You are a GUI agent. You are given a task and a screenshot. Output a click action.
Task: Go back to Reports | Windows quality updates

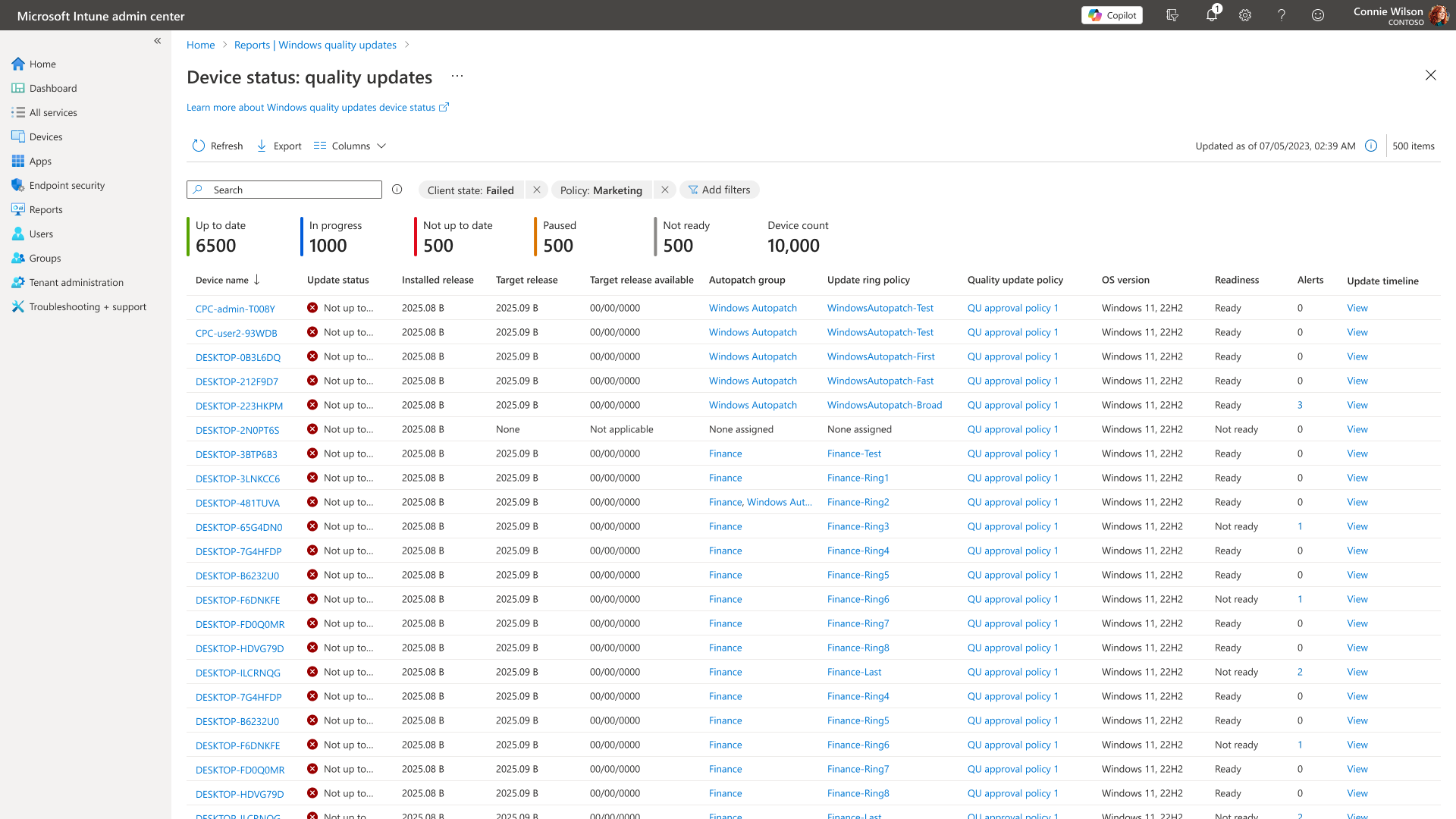tap(315, 45)
